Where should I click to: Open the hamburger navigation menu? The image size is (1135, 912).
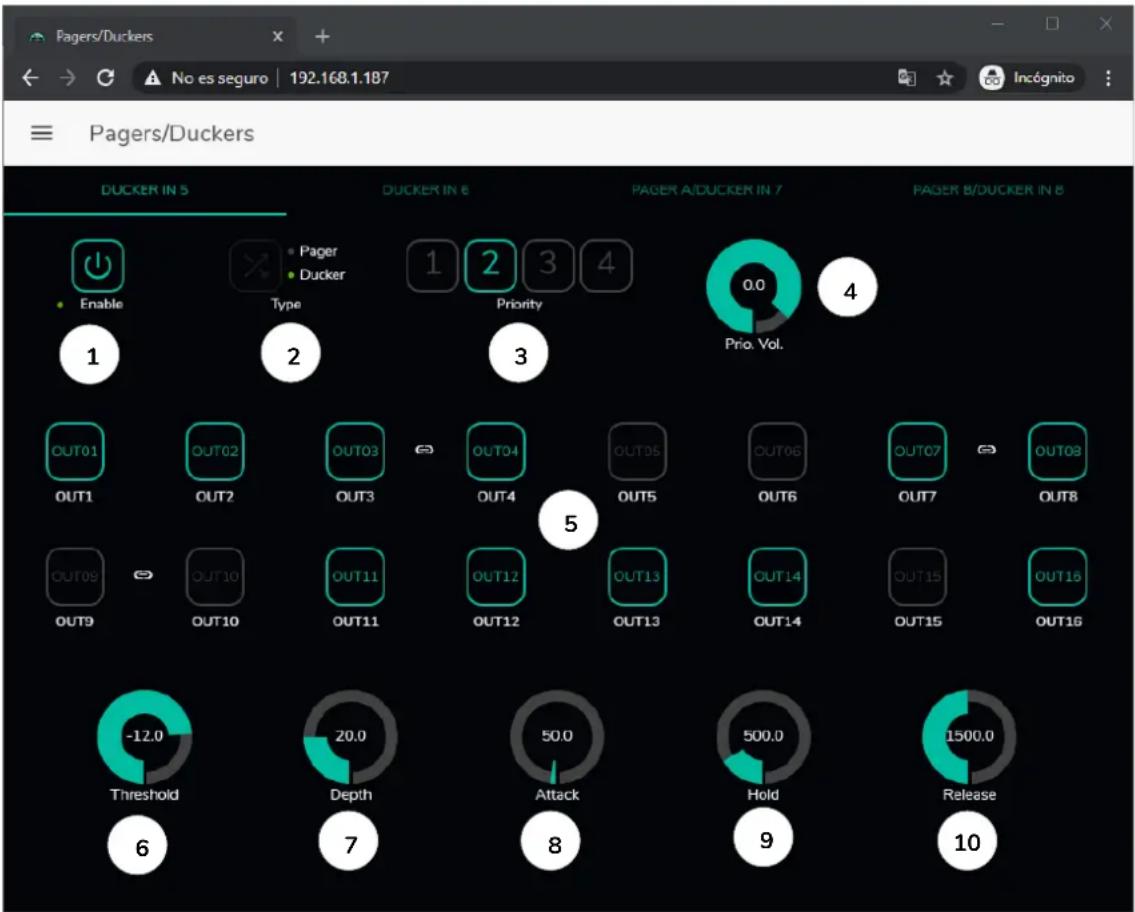(41, 133)
